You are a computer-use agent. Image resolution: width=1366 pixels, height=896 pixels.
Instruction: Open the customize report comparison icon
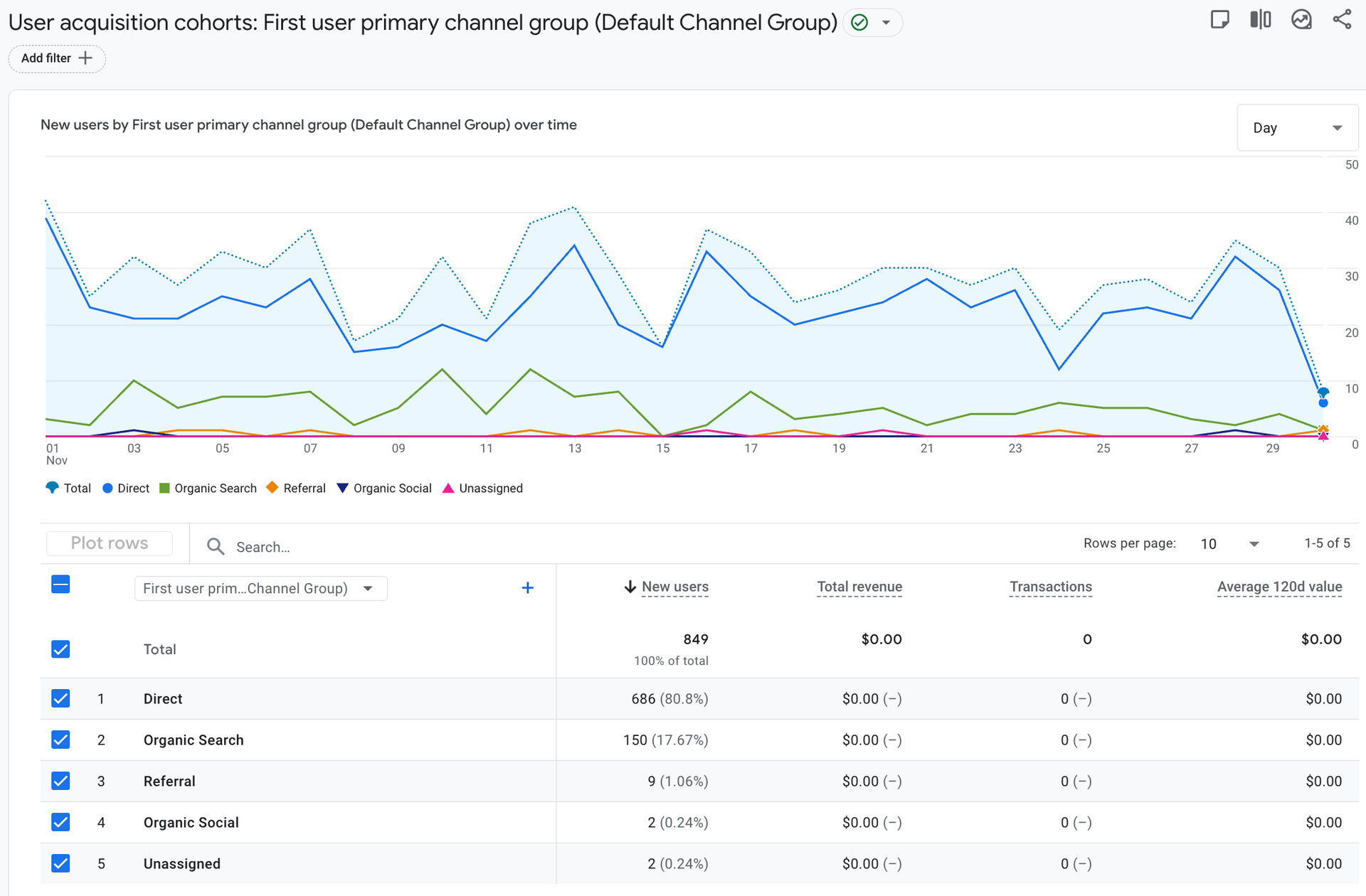click(x=1260, y=20)
